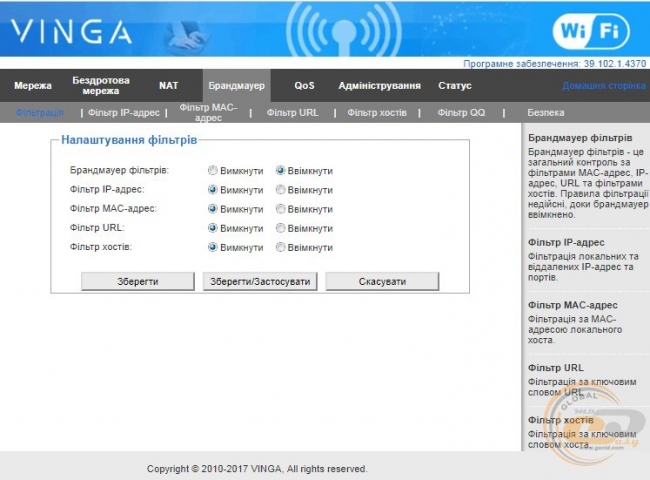Click the Фільтр URL: row label

point(97,228)
